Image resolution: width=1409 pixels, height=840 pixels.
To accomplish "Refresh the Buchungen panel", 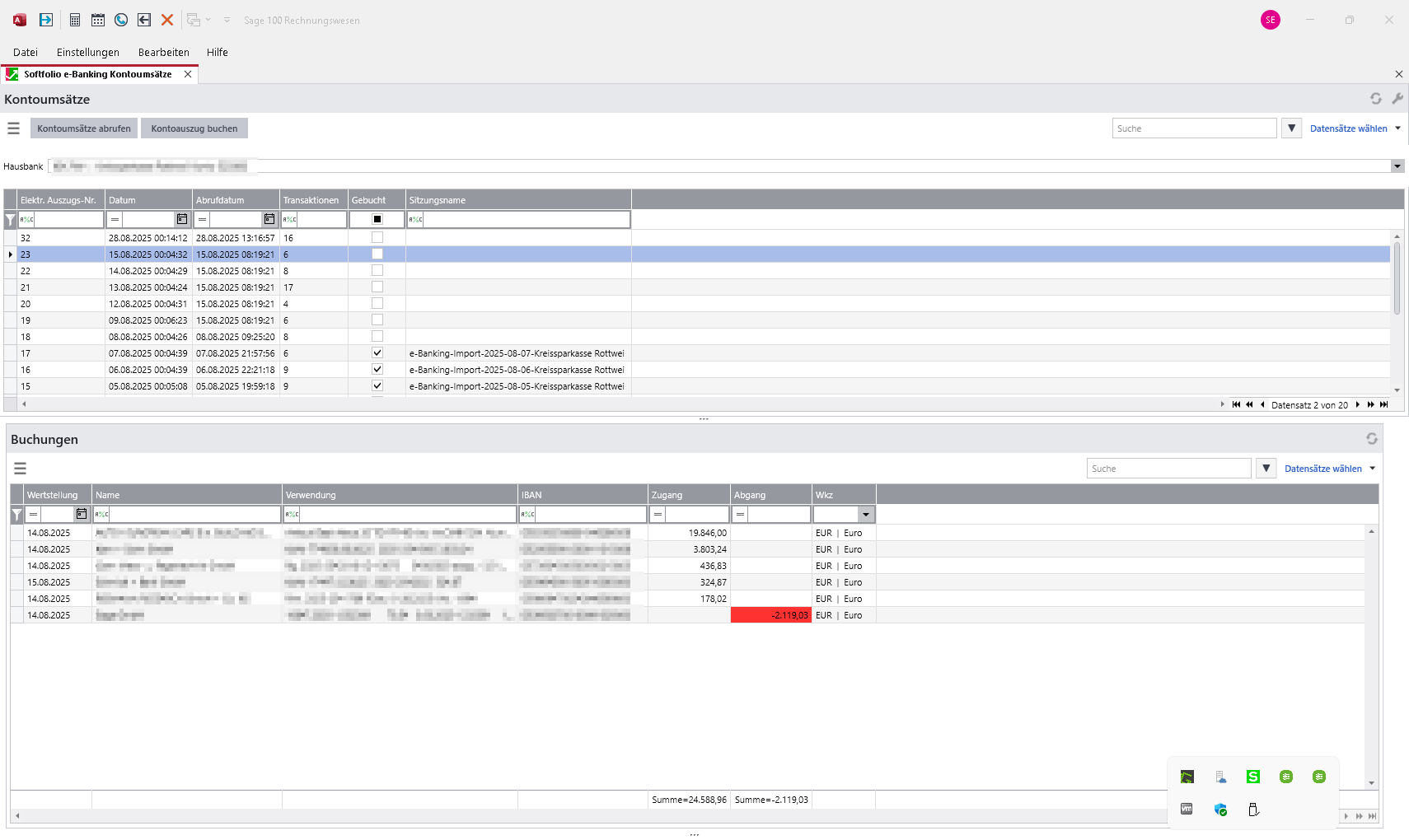I will [1372, 439].
